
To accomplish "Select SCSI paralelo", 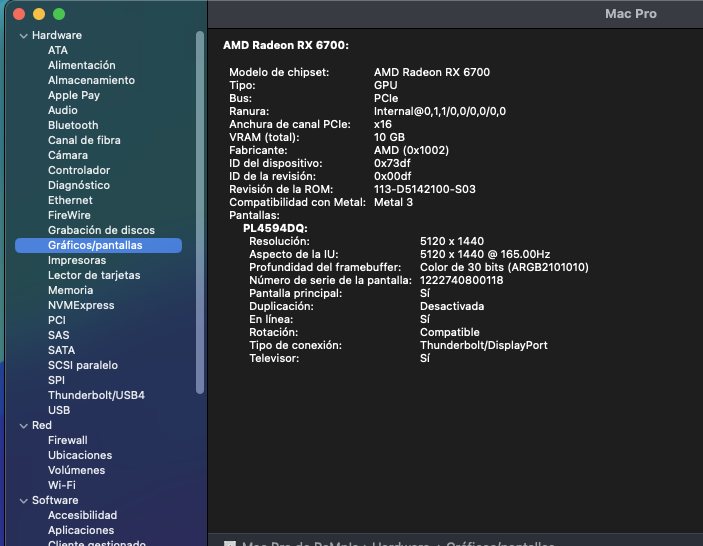I will [x=83, y=365].
